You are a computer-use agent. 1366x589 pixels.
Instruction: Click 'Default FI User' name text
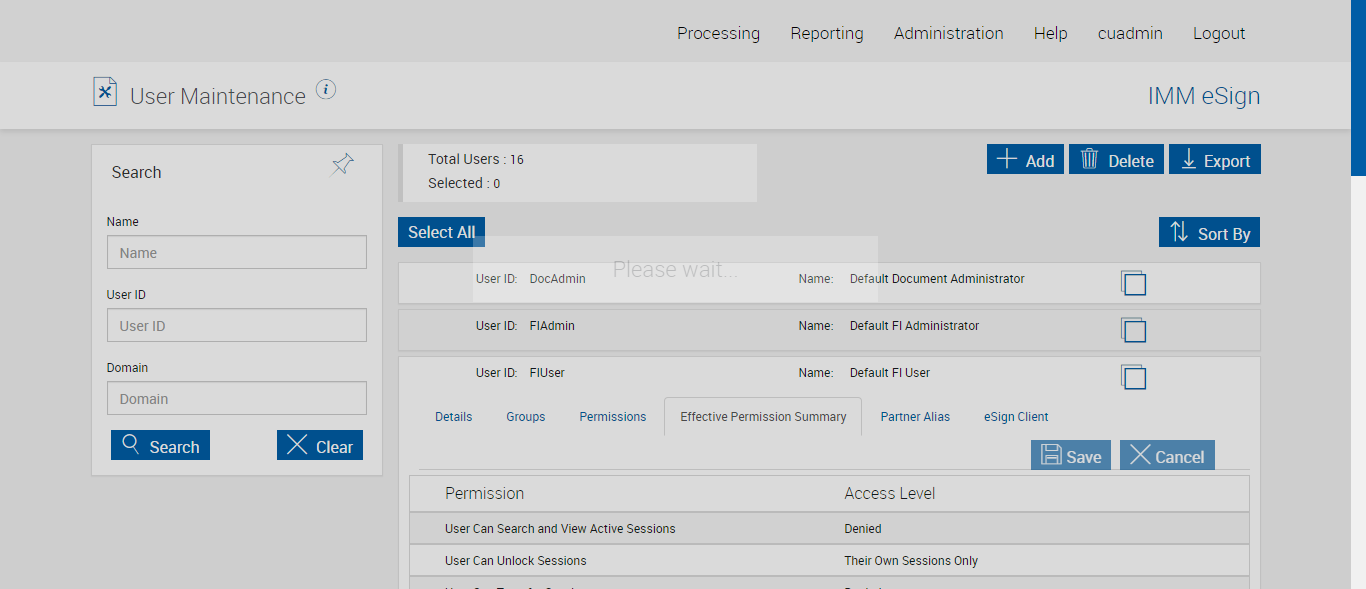[889, 373]
